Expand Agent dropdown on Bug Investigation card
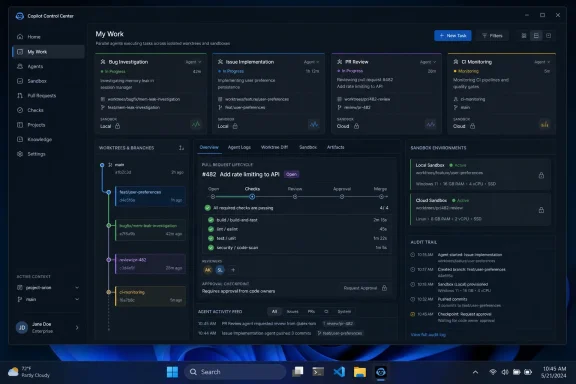 (x=193, y=62)
